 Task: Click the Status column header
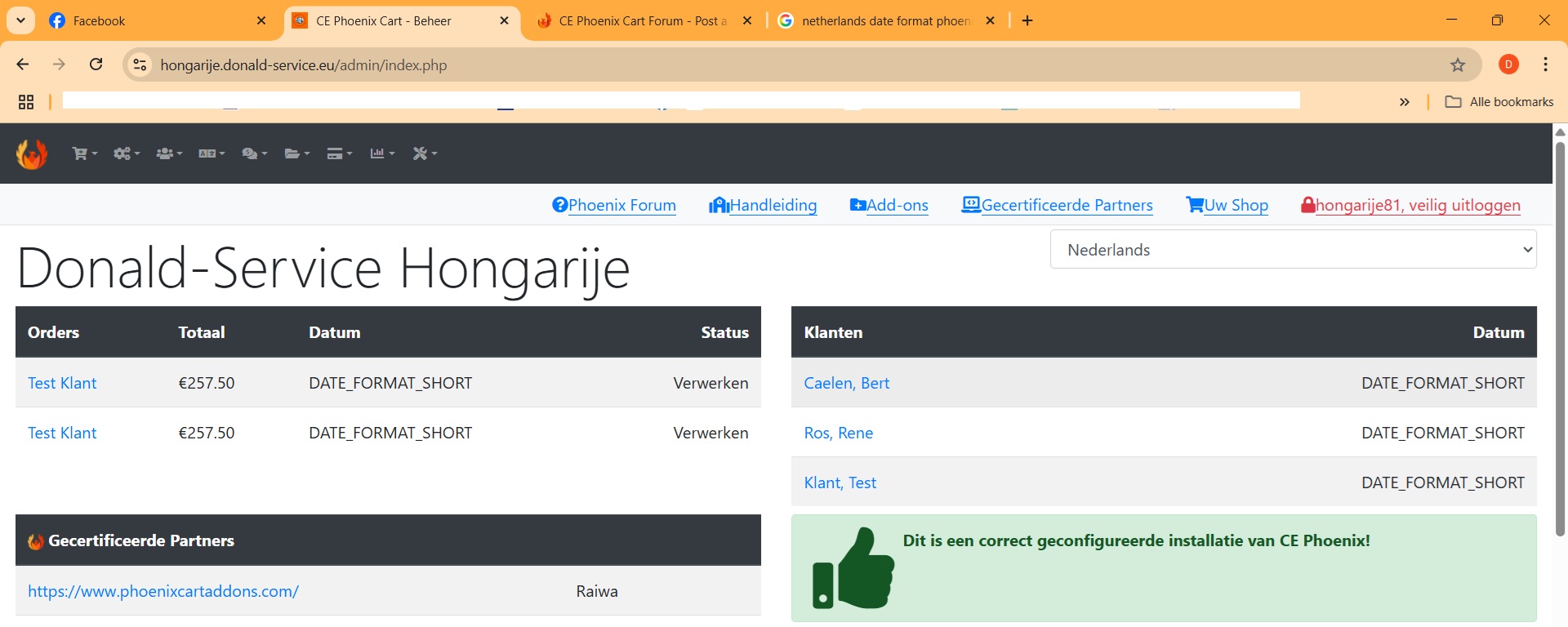(x=724, y=332)
